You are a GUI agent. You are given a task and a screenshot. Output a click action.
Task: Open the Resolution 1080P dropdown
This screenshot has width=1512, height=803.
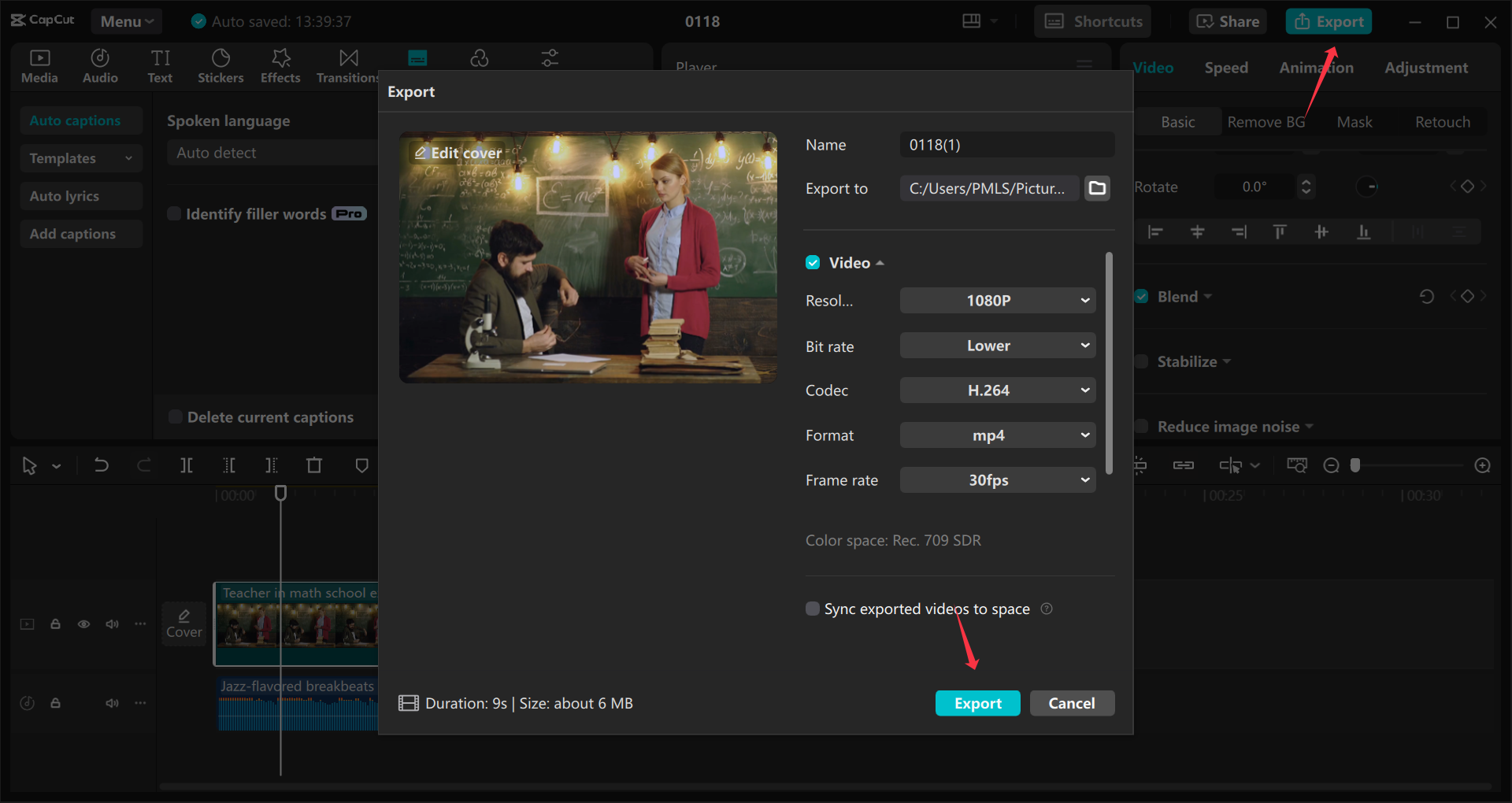997,300
